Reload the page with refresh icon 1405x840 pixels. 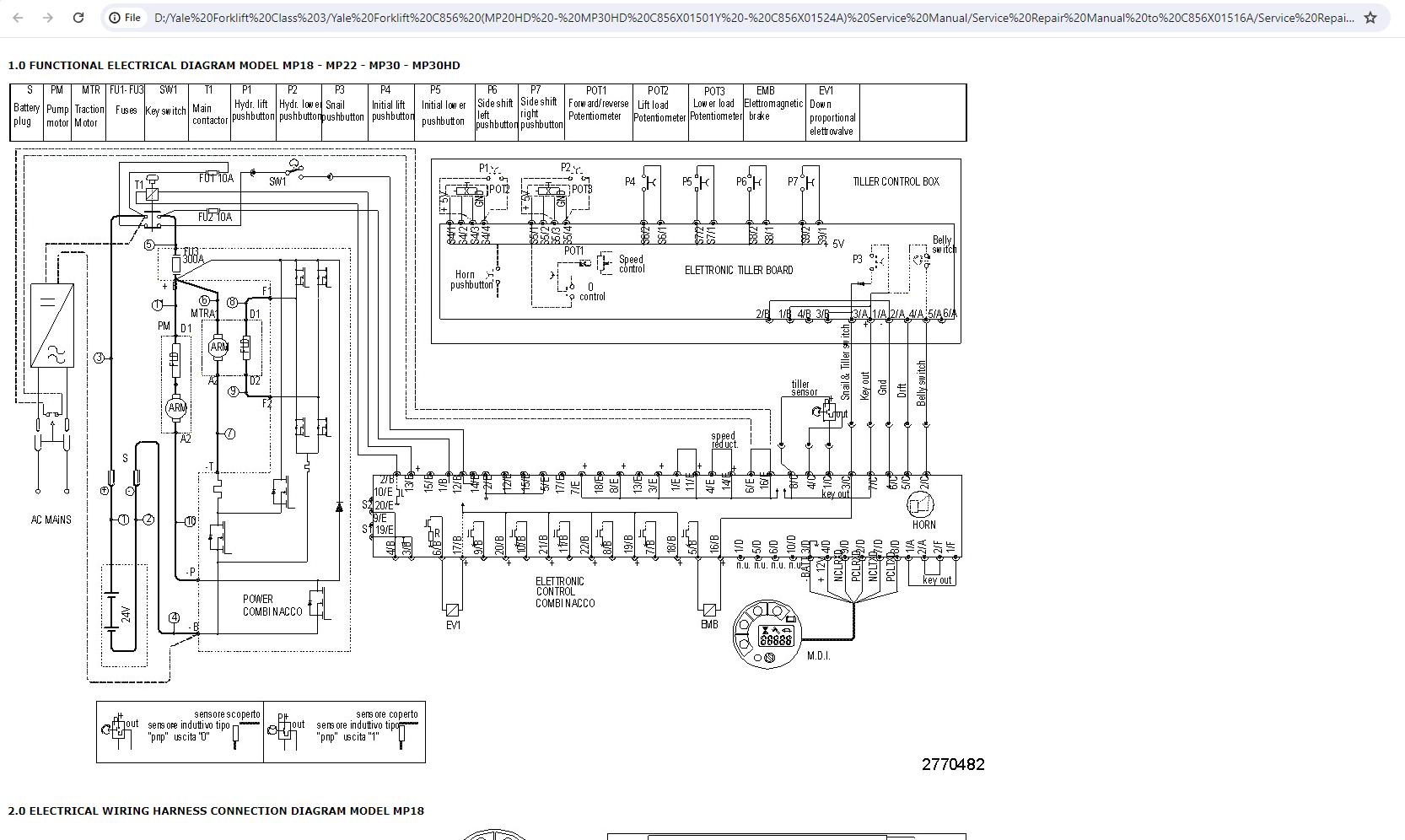(78, 17)
